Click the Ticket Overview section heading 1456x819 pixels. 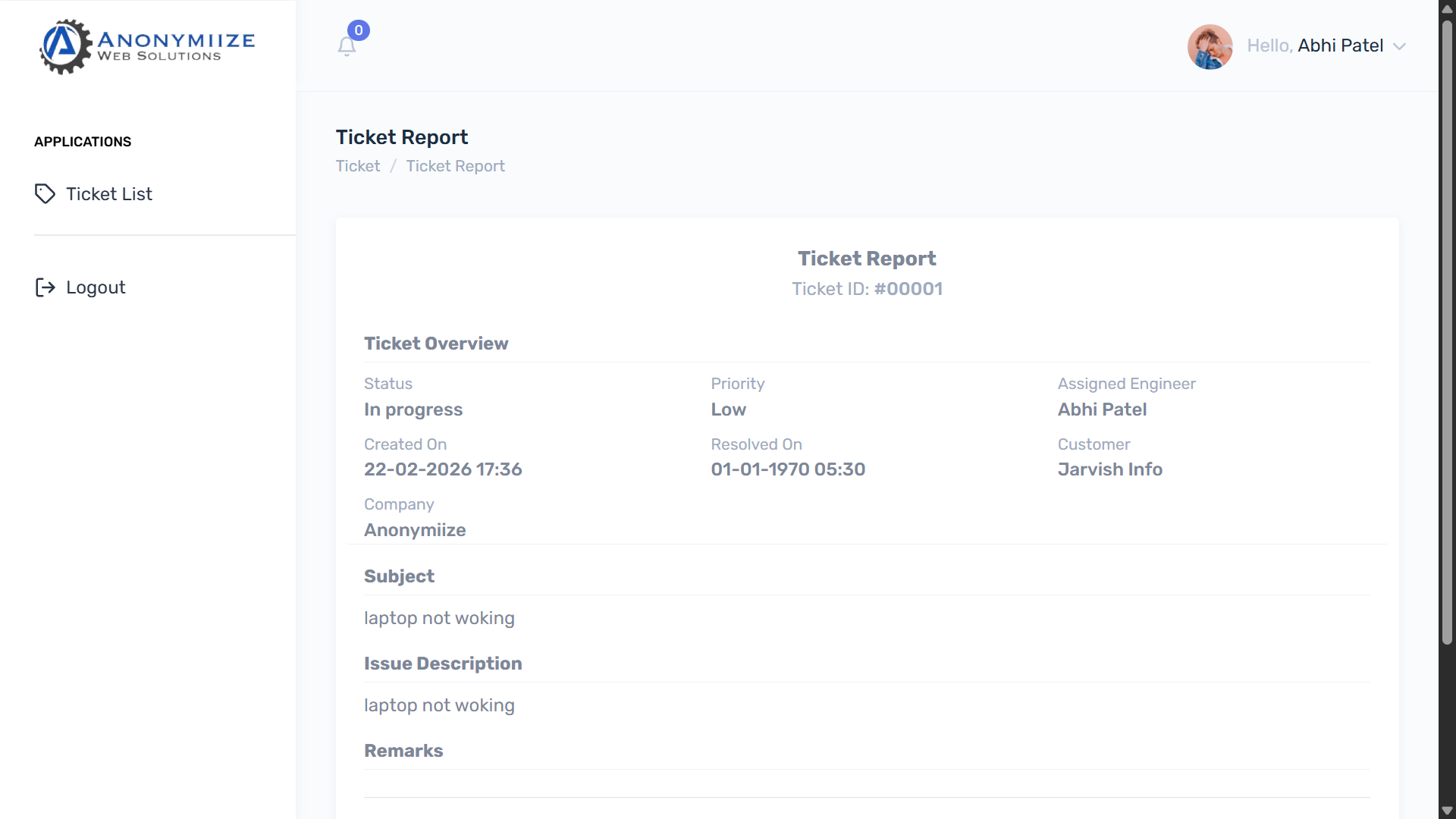pos(436,344)
